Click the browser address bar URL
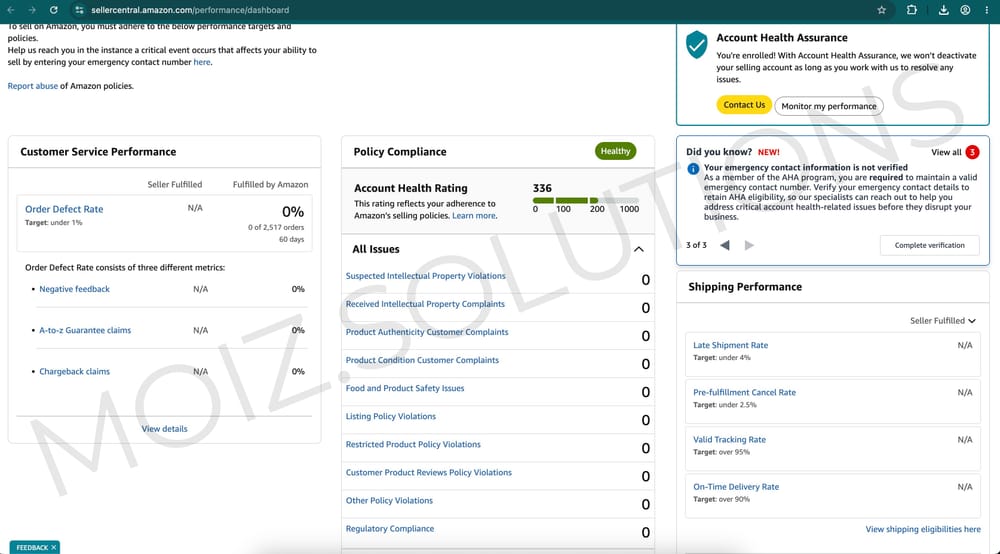Image resolution: width=1000 pixels, height=554 pixels. [x=189, y=10]
